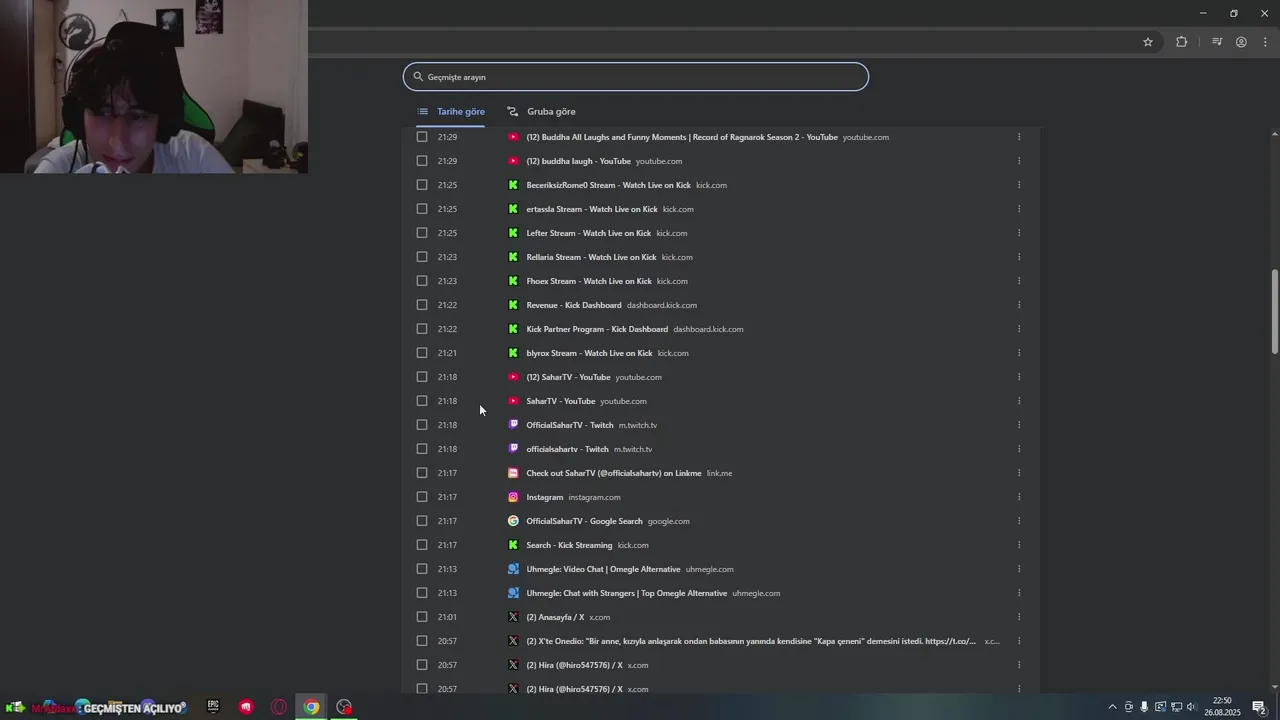Open Chrome's three-dot main menu
This screenshot has height=720, width=1280.
click(1266, 42)
